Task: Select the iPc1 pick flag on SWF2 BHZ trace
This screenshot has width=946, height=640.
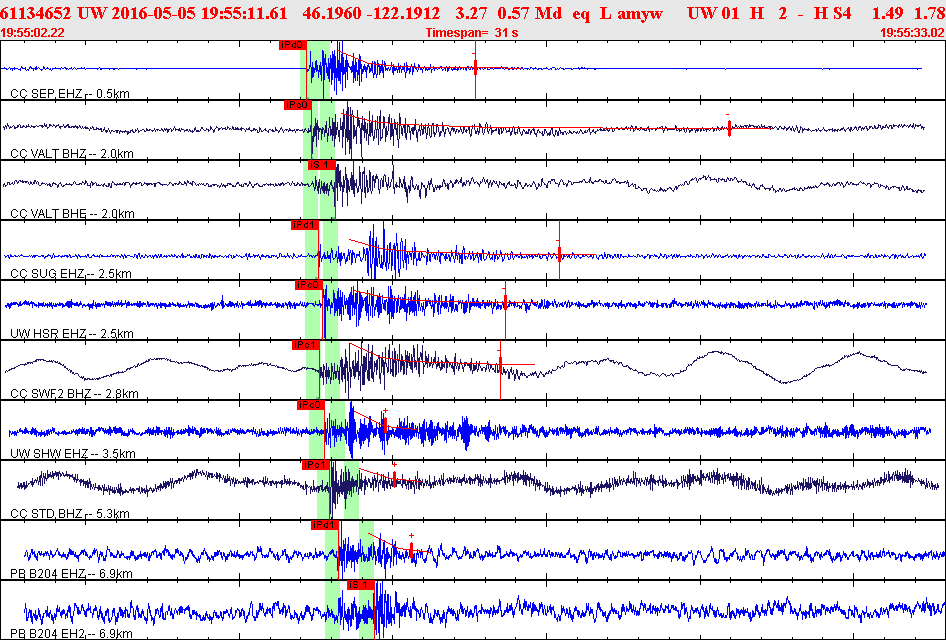Action: coord(306,345)
